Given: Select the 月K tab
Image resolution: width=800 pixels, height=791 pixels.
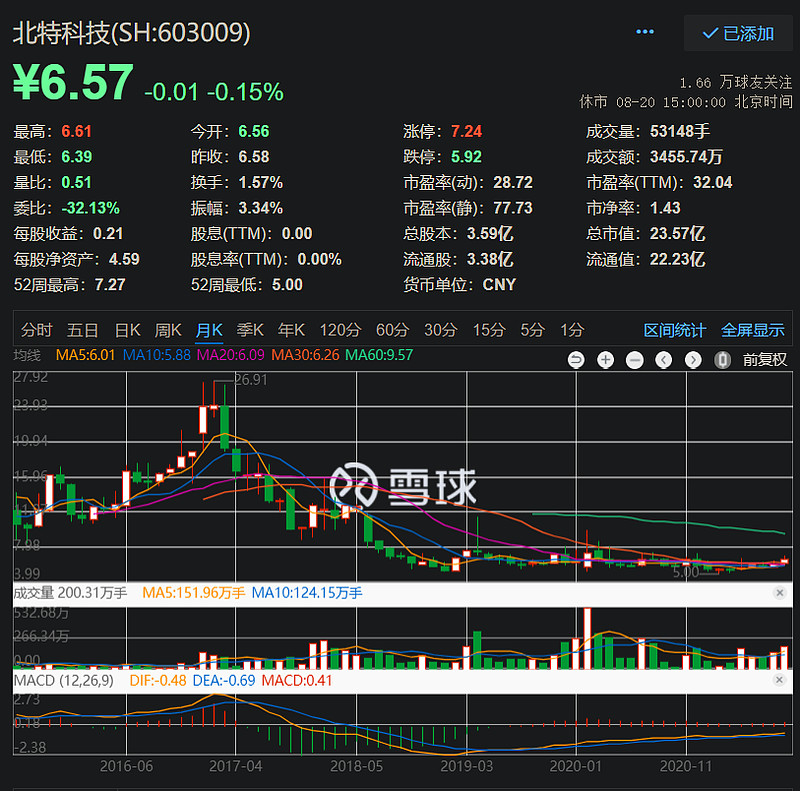Looking at the screenshot, I should (x=209, y=330).
